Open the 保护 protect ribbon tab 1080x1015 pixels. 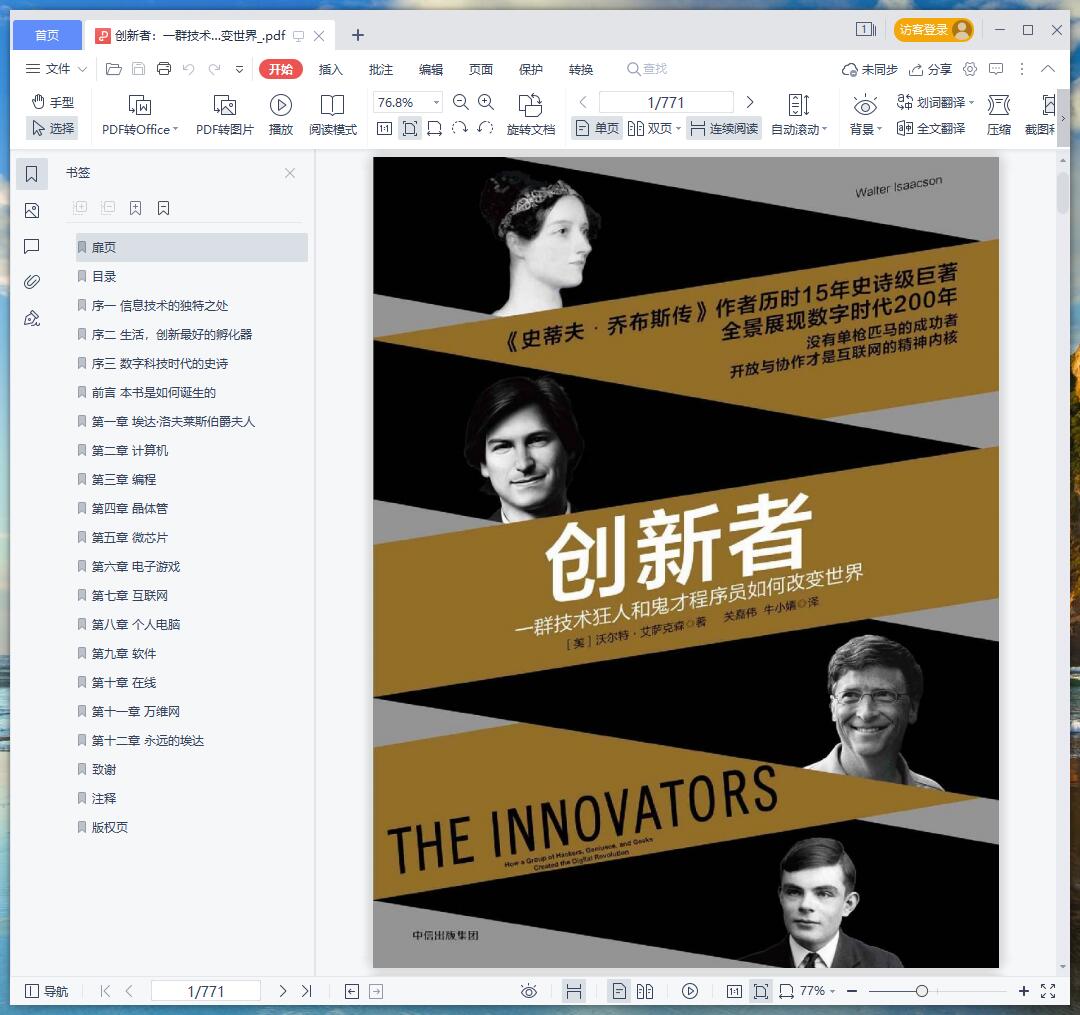530,69
